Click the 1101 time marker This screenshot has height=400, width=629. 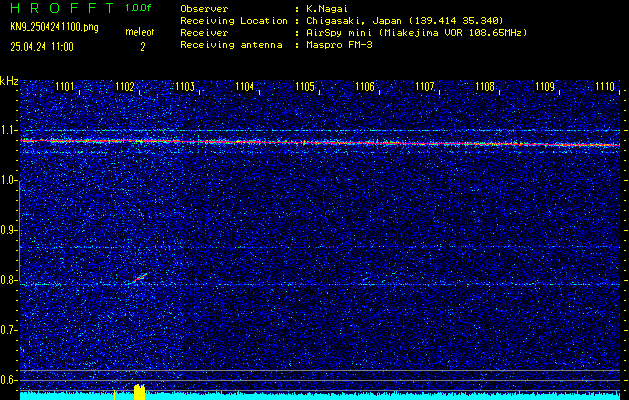[x=65, y=86]
